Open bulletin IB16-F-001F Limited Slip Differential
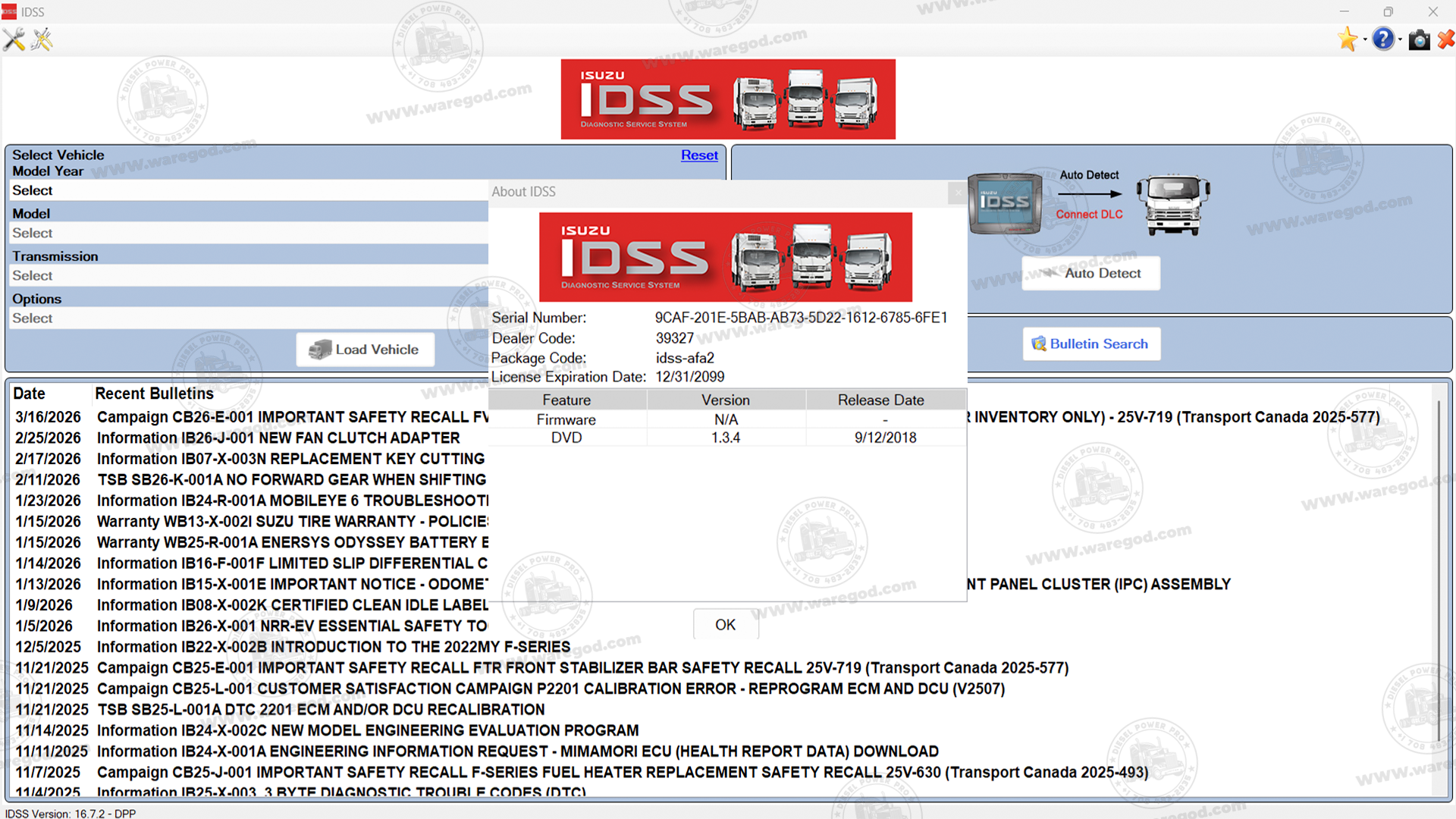The width and height of the screenshot is (1456, 819). pyautogui.click(x=252, y=563)
